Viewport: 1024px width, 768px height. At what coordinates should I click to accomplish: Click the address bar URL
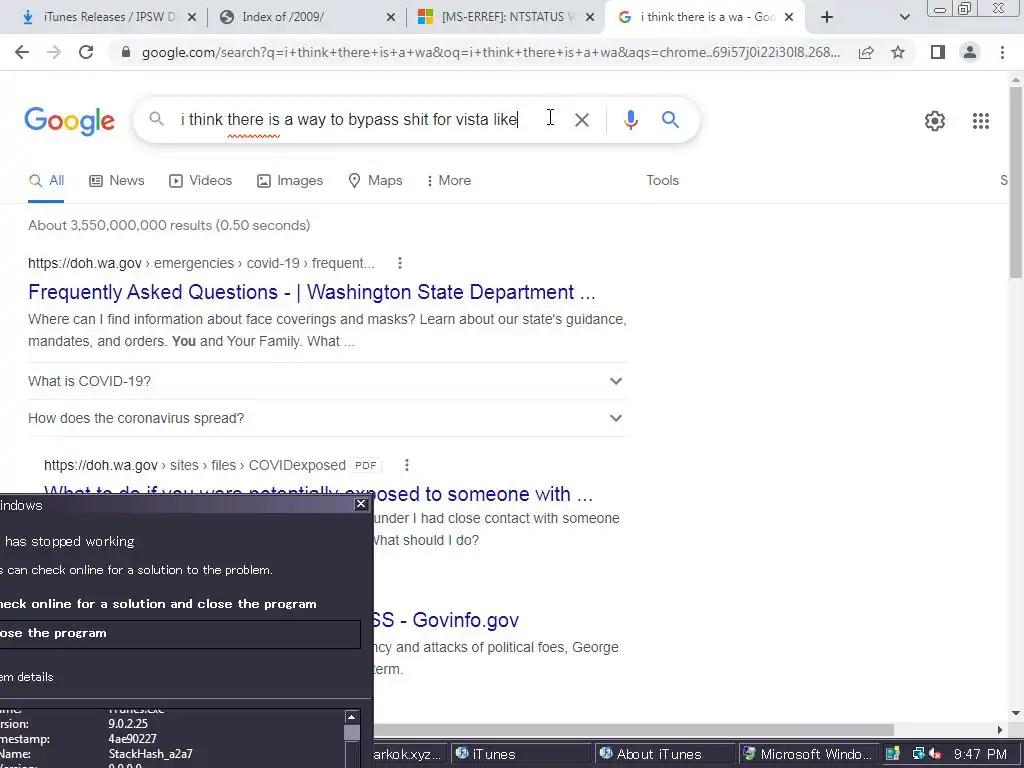point(490,52)
